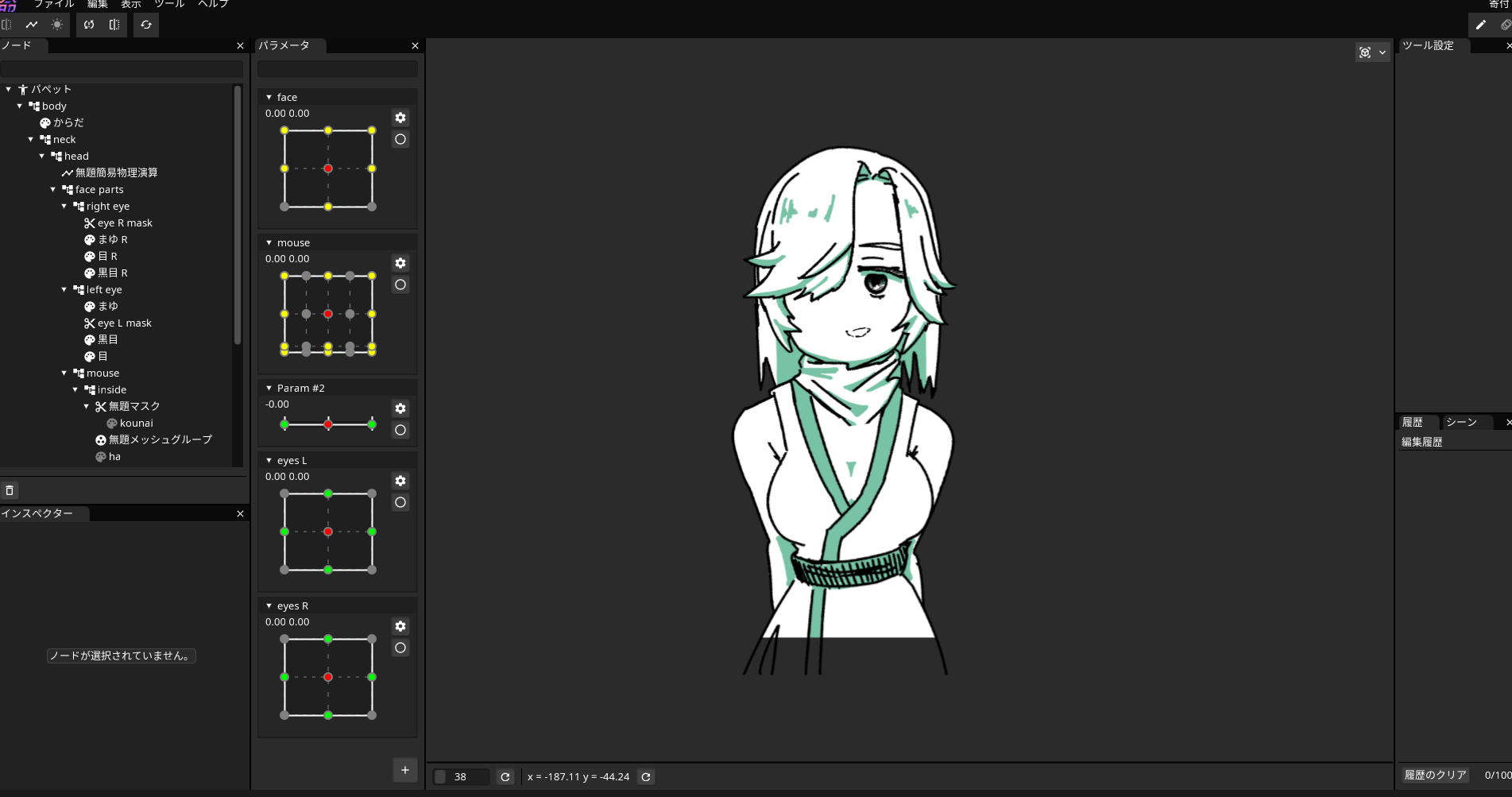
Task: Open the physics simulation icon in the toolbar
Action: (88, 25)
